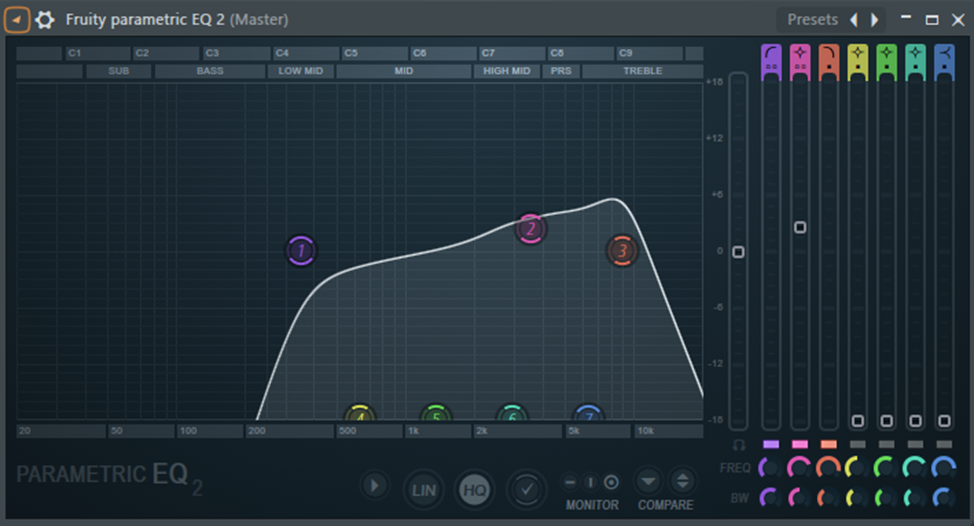Select the purple band 1 node on the graph

[x=301, y=251]
